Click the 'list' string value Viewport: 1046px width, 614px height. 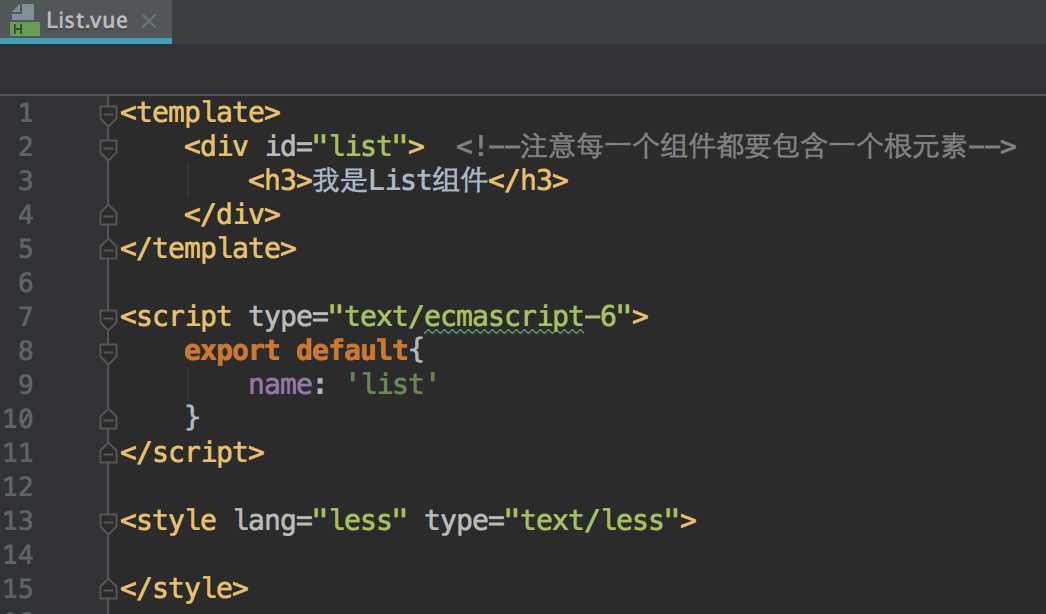[392, 385]
